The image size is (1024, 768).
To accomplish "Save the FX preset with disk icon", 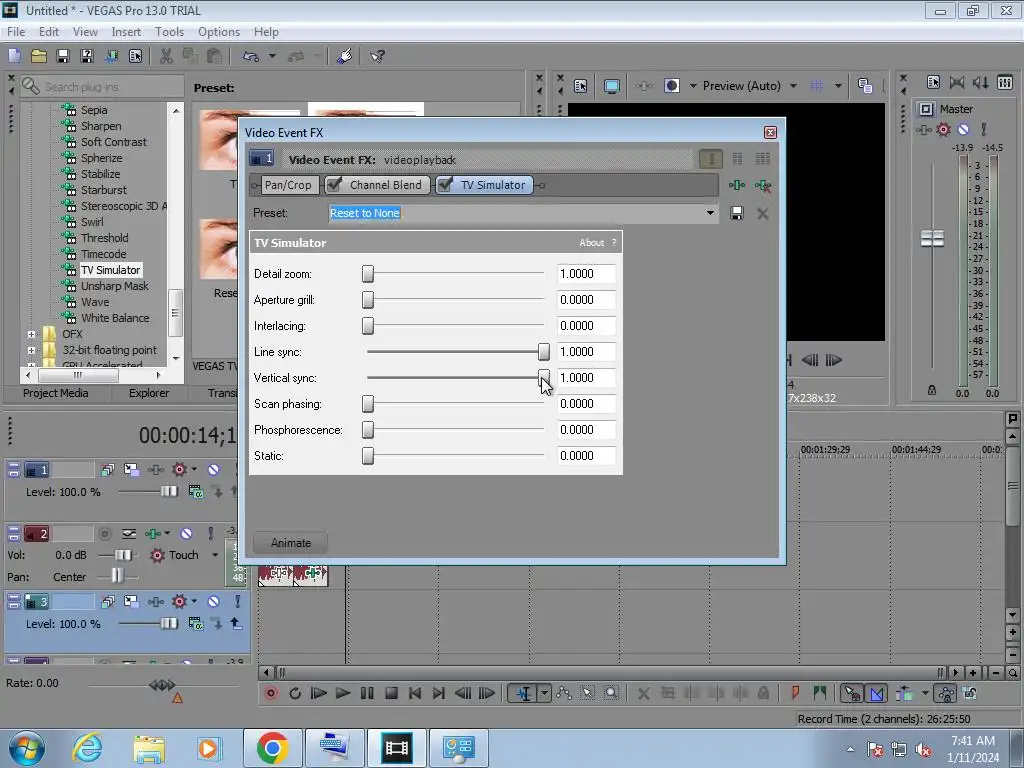I will [x=737, y=214].
